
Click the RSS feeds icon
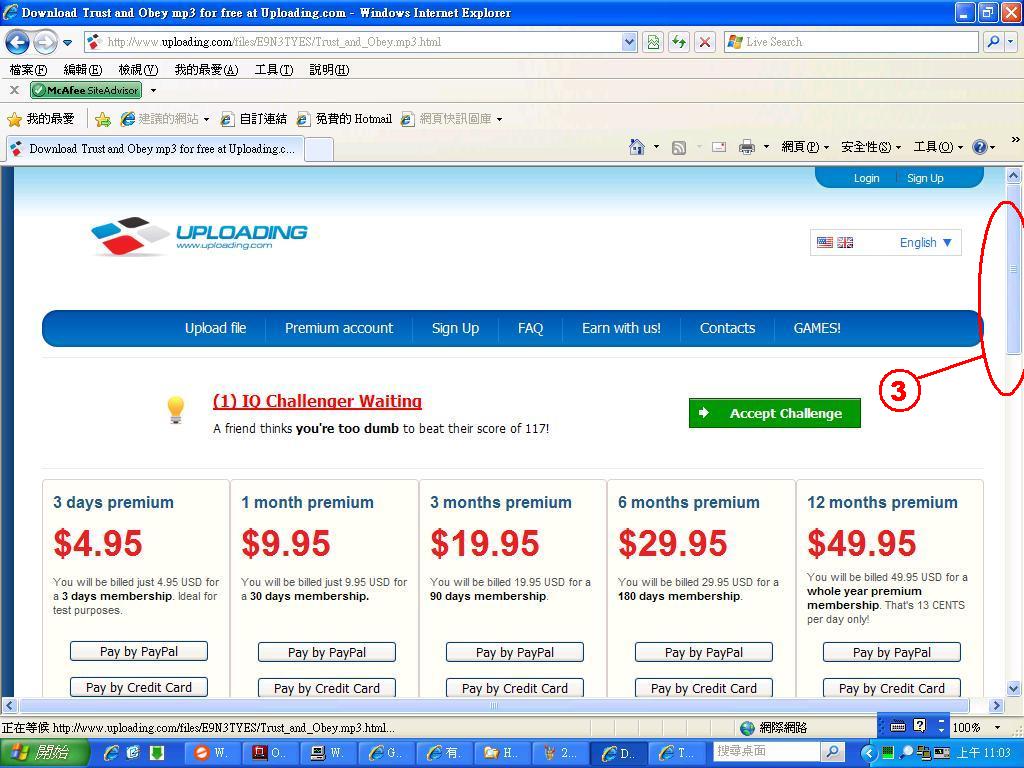point(679,148)
